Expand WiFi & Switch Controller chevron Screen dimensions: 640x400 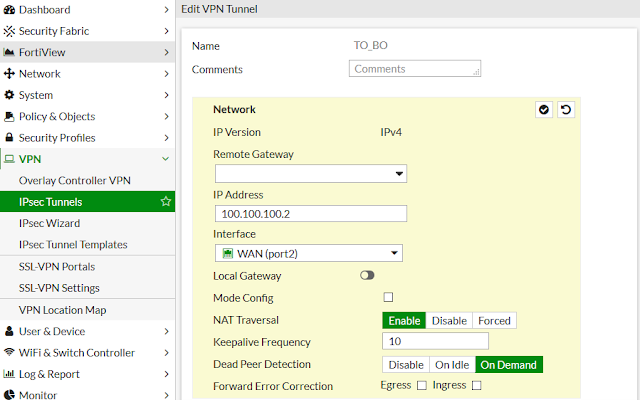pos(166,352)
